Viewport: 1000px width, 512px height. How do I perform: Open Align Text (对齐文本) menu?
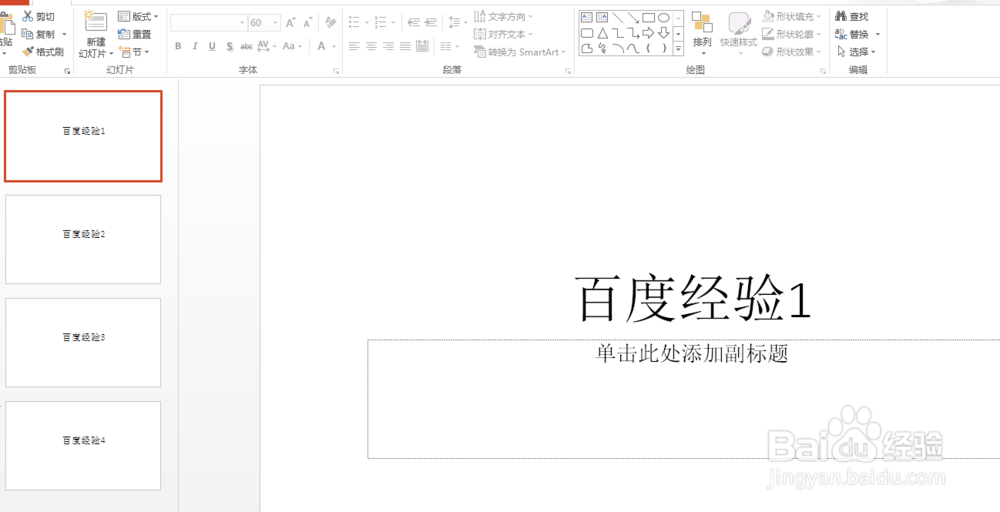[504, 34]
